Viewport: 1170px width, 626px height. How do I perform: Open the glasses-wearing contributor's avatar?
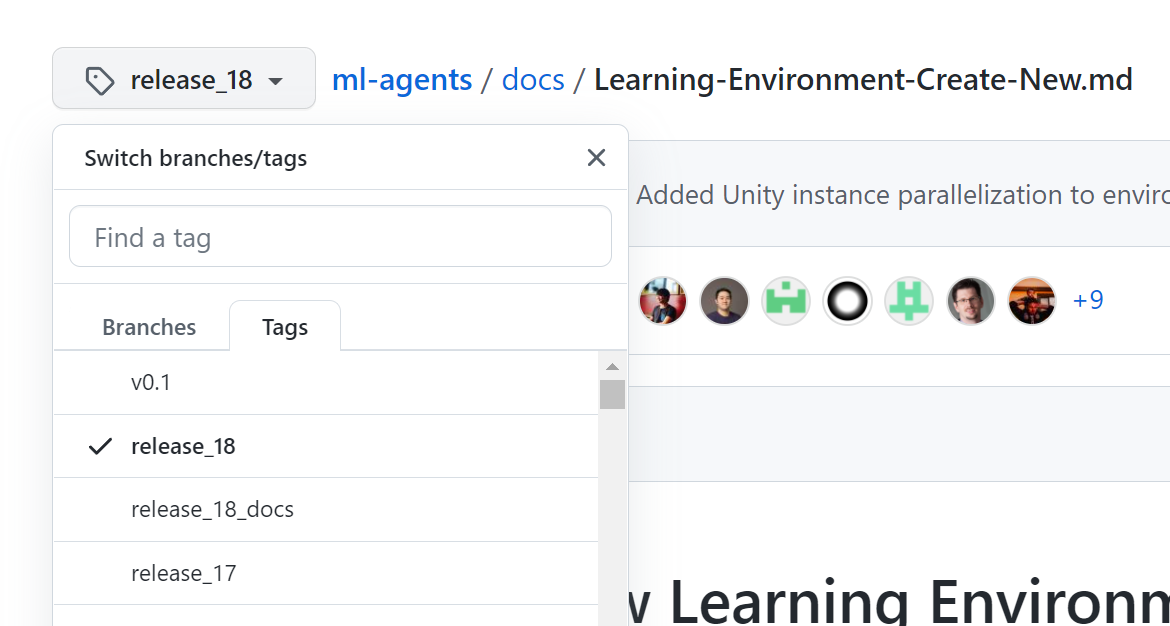click(970, 300)
